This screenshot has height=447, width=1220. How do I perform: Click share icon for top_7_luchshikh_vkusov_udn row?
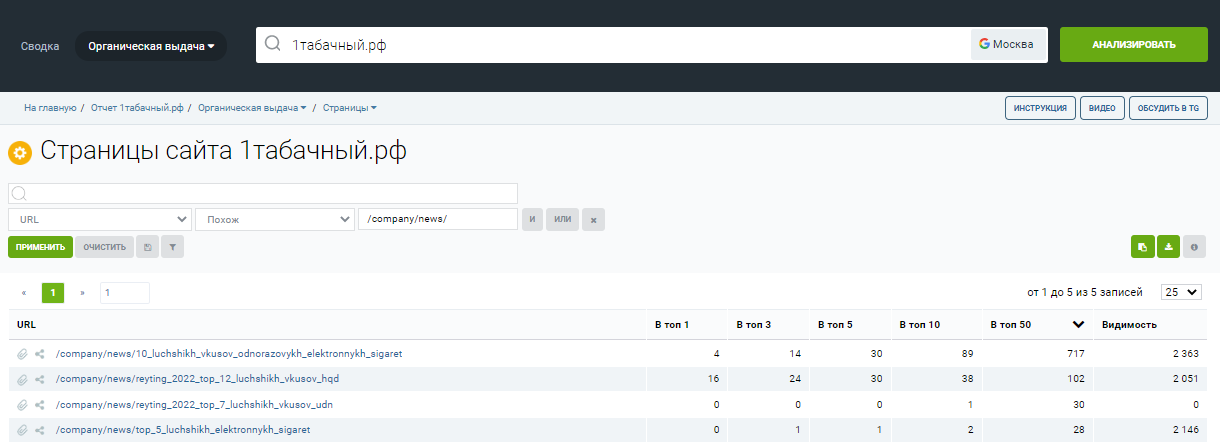40,404
